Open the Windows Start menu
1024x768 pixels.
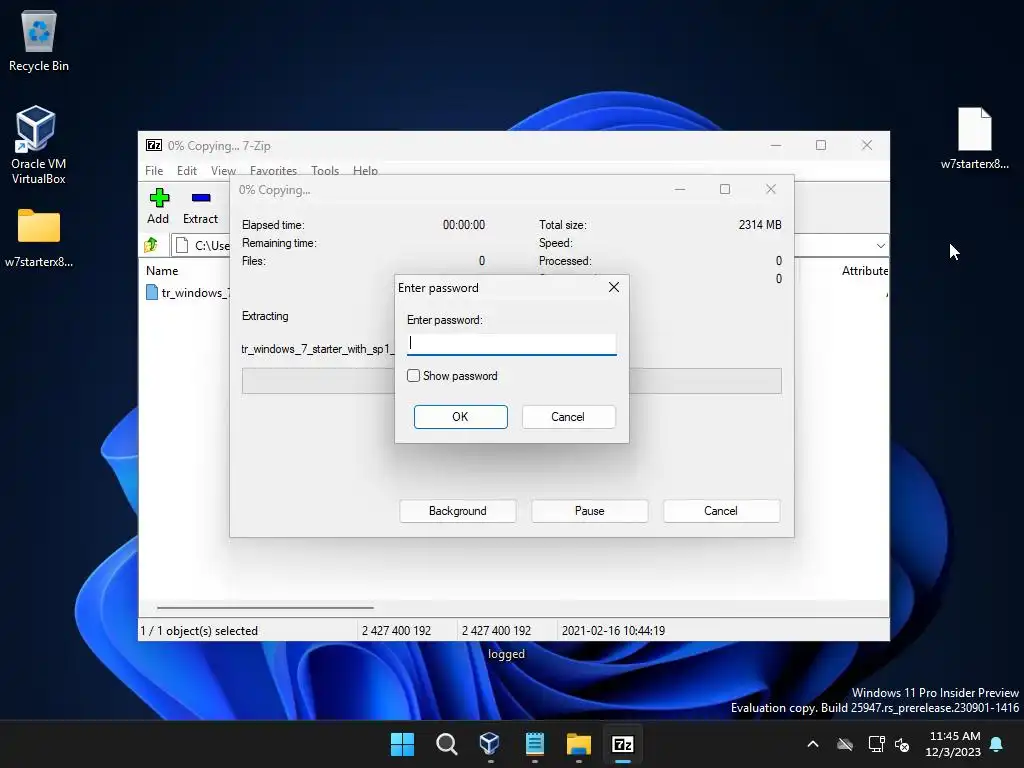click(402, 744)
